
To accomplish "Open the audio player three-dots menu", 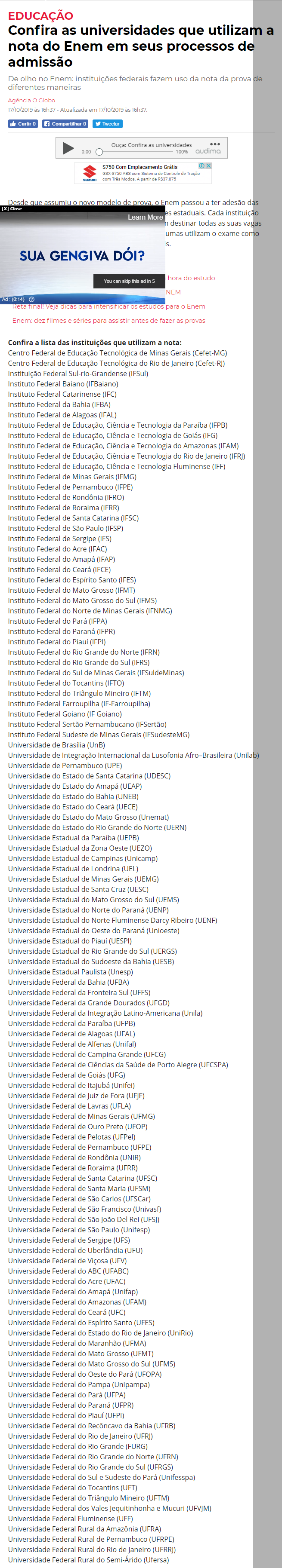I will point(214,144).
